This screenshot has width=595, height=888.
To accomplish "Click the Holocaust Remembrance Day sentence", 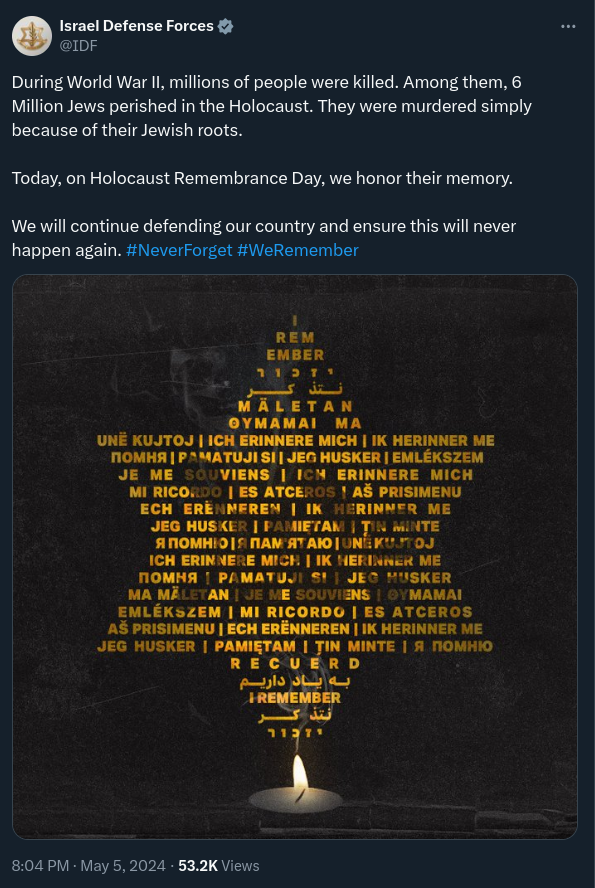I will click(262, 178).
